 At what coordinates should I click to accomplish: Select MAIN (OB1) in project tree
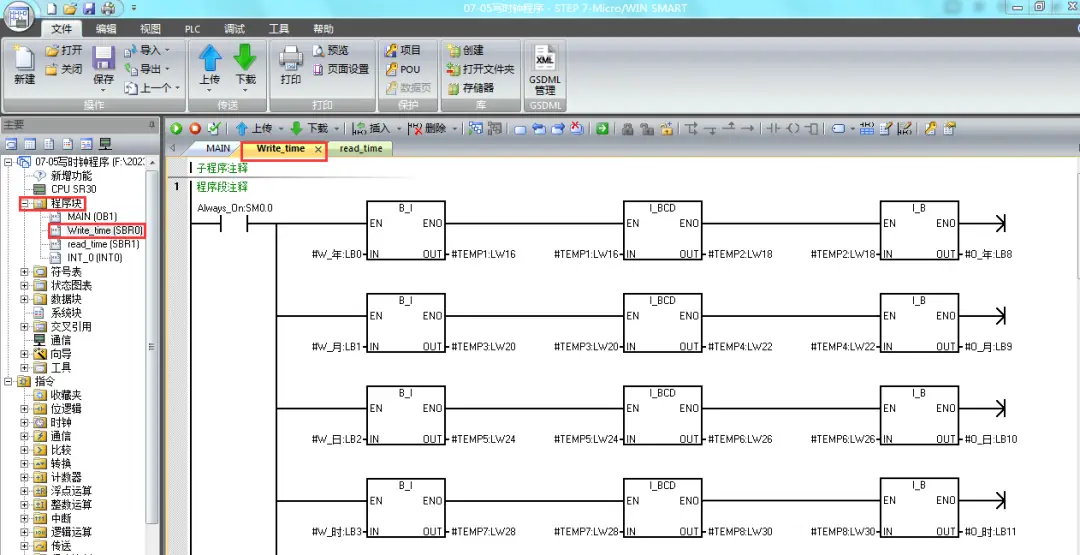[91, 217]
